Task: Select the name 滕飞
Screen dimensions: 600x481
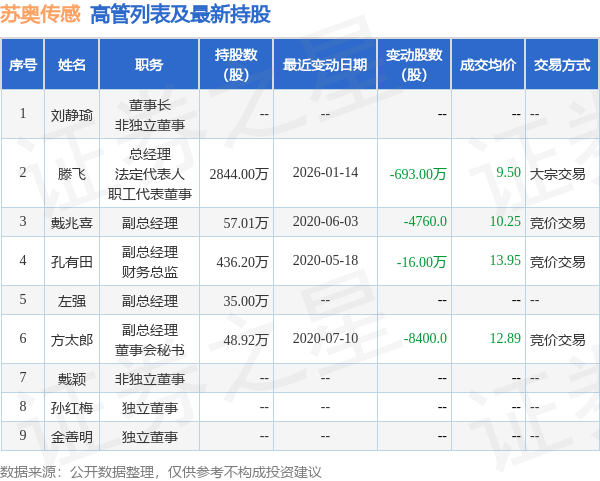Action: [72, 174]
